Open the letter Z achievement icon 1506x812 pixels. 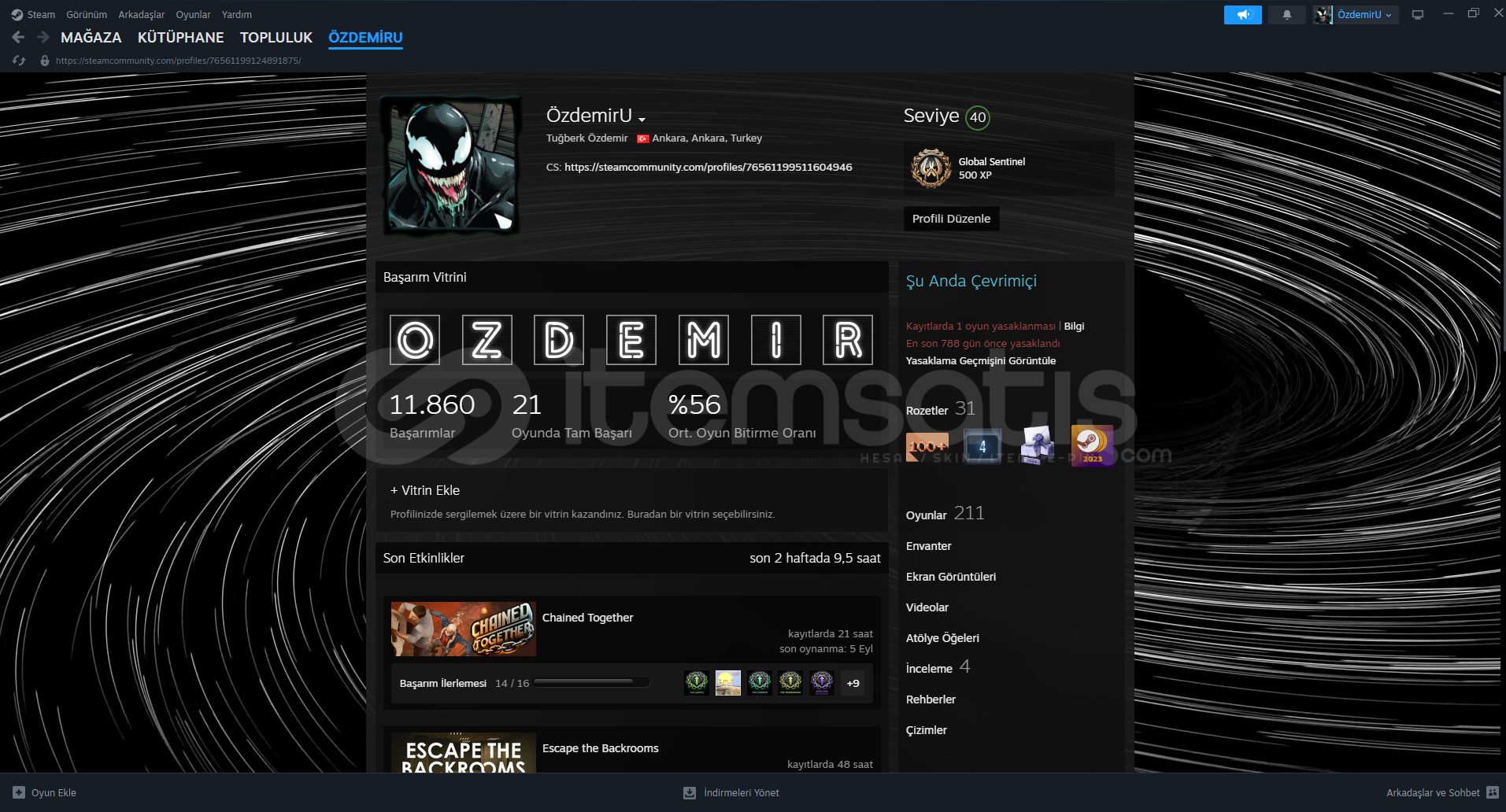(x=487, y=340)
